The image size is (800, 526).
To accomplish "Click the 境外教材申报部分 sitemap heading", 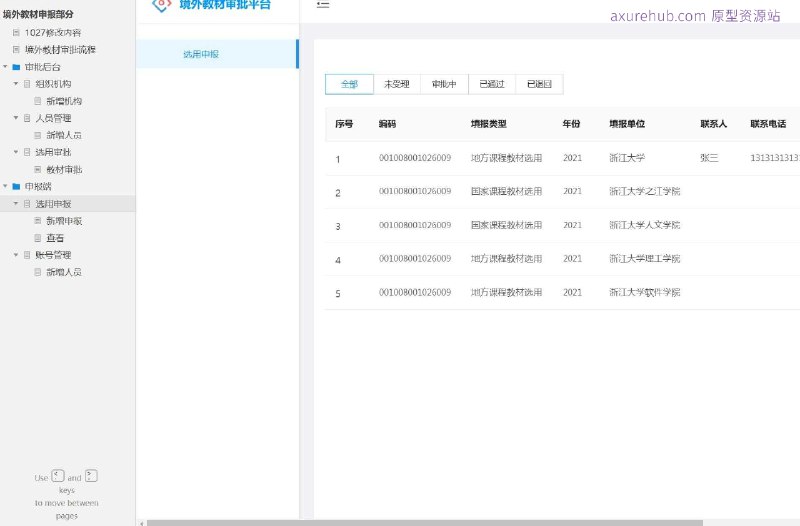I will [38, 14].
